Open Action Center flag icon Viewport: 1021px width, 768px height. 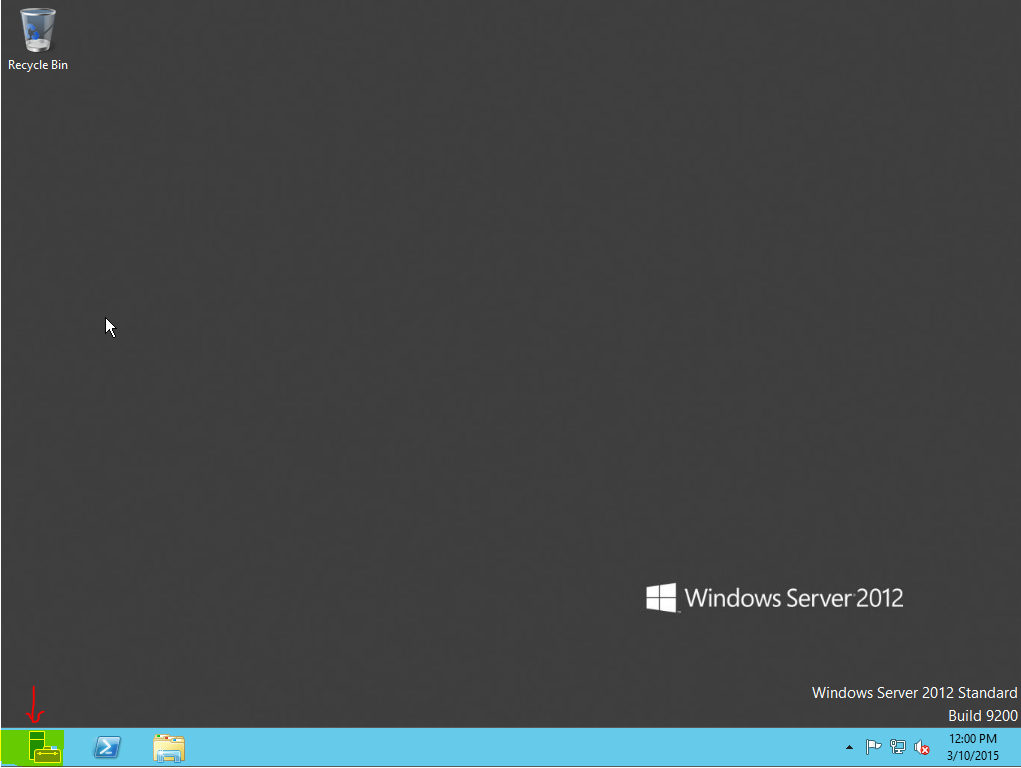pyautogui.click(x=873, y=747)
